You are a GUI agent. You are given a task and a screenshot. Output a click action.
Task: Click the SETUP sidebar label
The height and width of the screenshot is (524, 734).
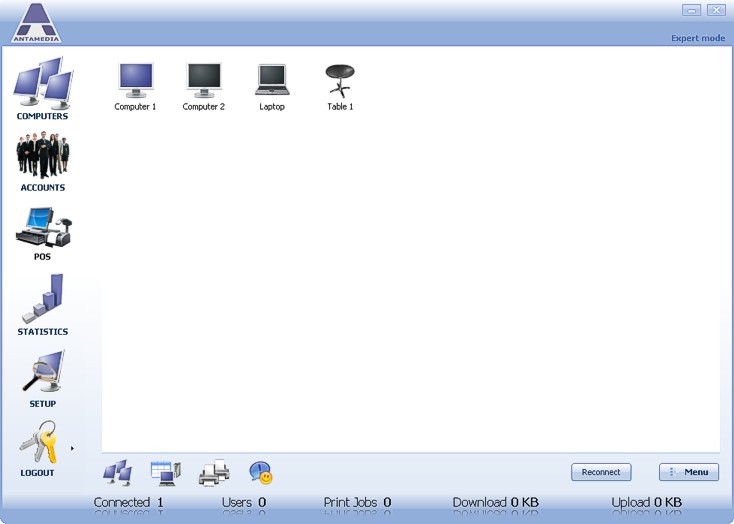pos(43,404)
